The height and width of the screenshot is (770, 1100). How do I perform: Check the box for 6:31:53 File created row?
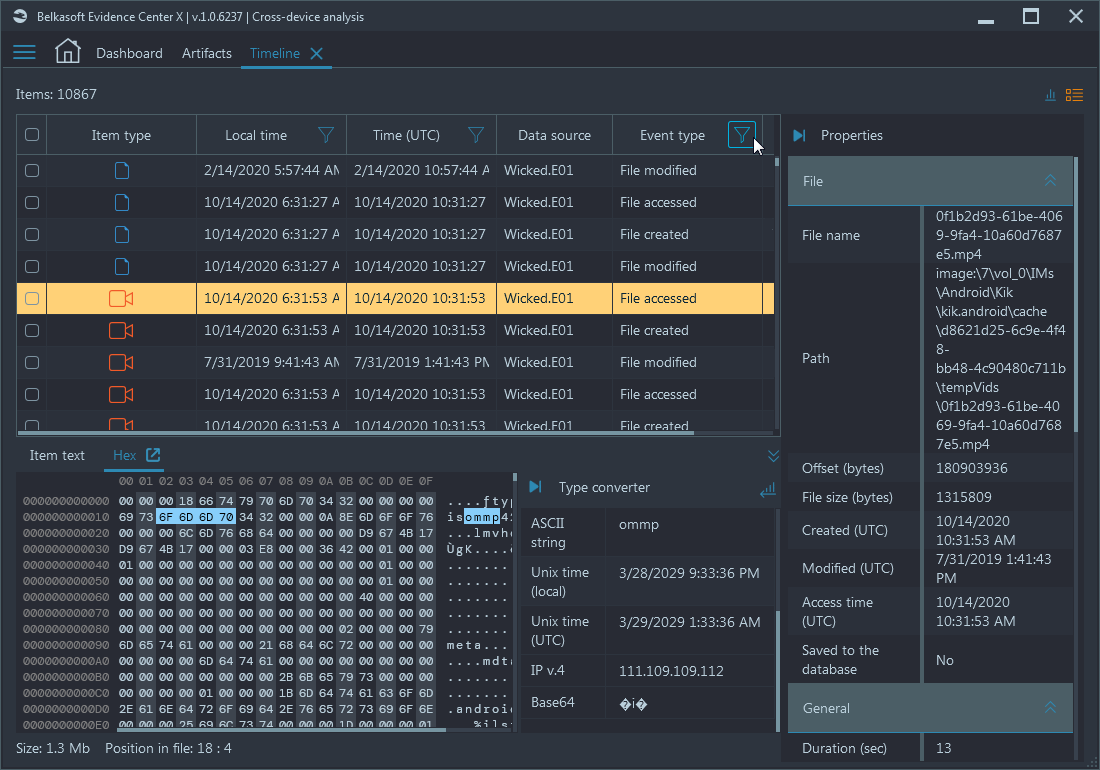click(32, 330)
